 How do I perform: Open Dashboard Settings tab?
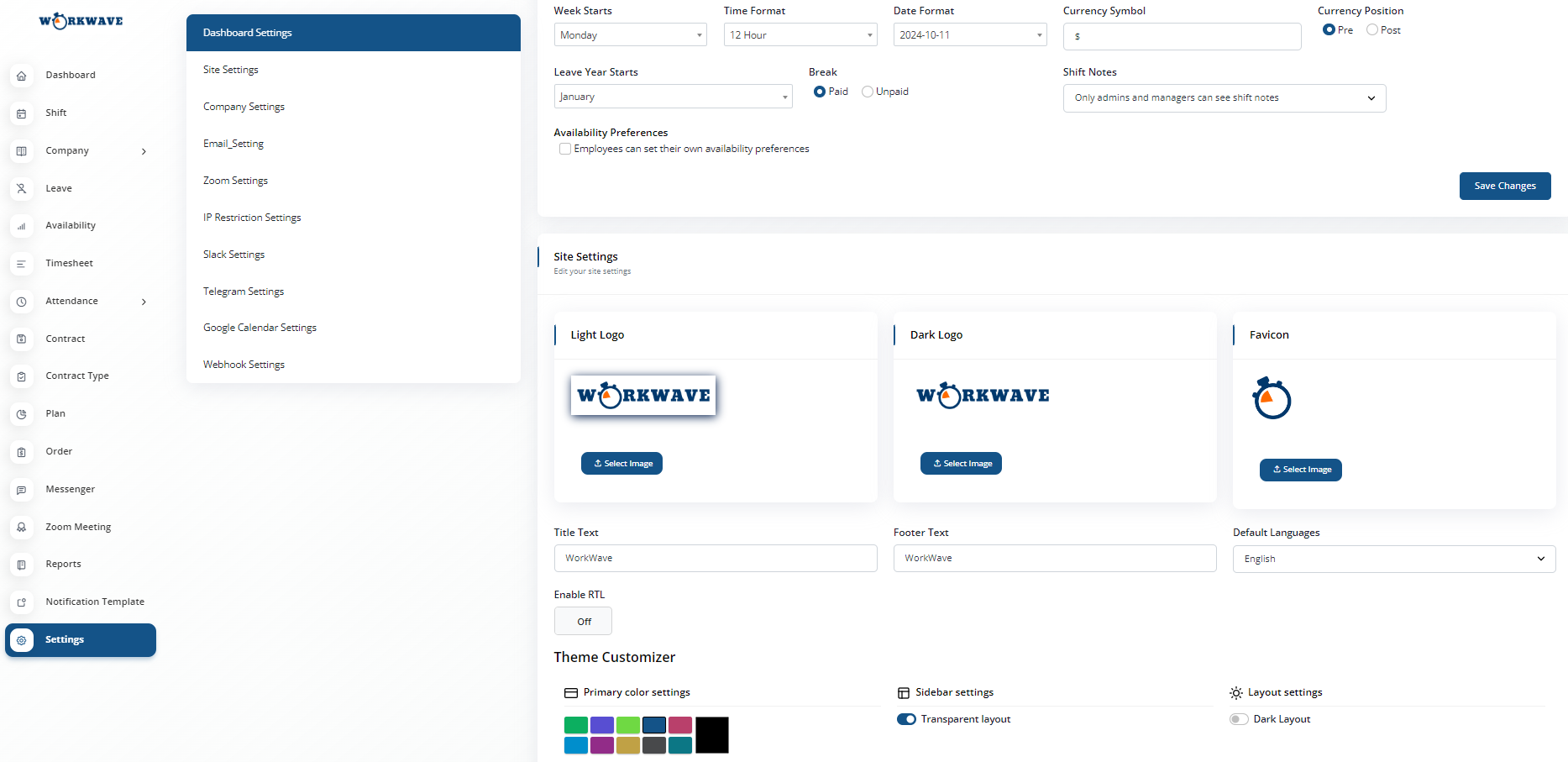pyautogui.click(x=354, y=33)
